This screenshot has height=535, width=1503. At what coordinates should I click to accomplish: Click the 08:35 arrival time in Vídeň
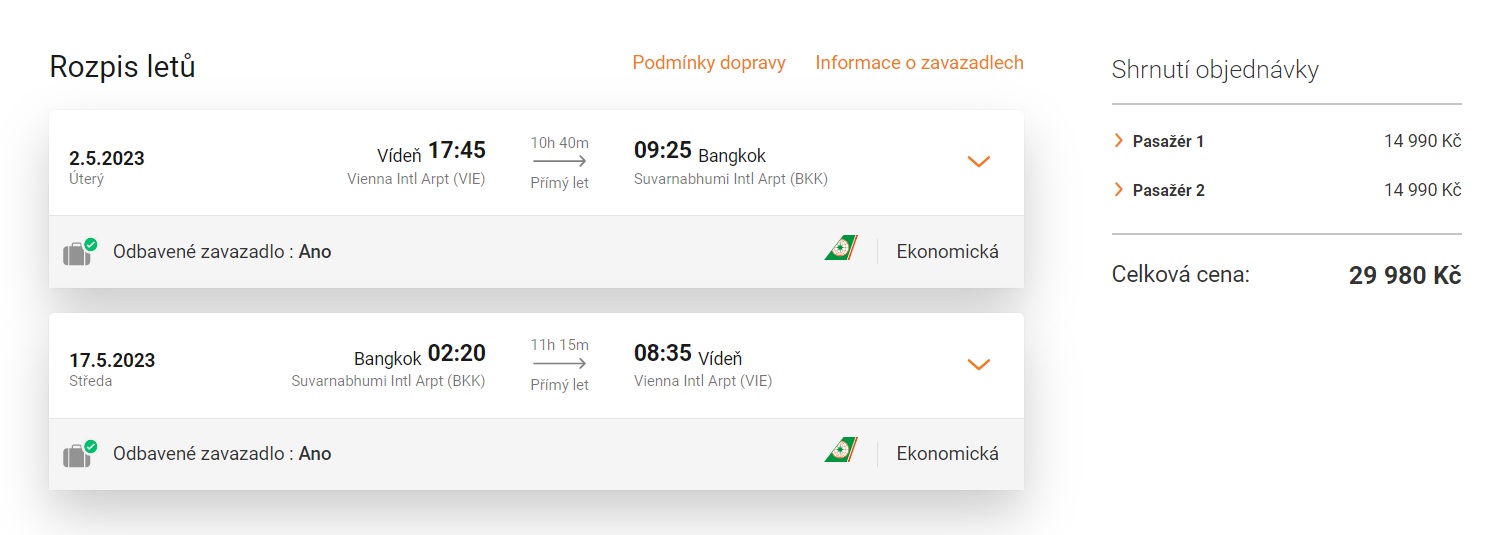(x=663, y=354)
